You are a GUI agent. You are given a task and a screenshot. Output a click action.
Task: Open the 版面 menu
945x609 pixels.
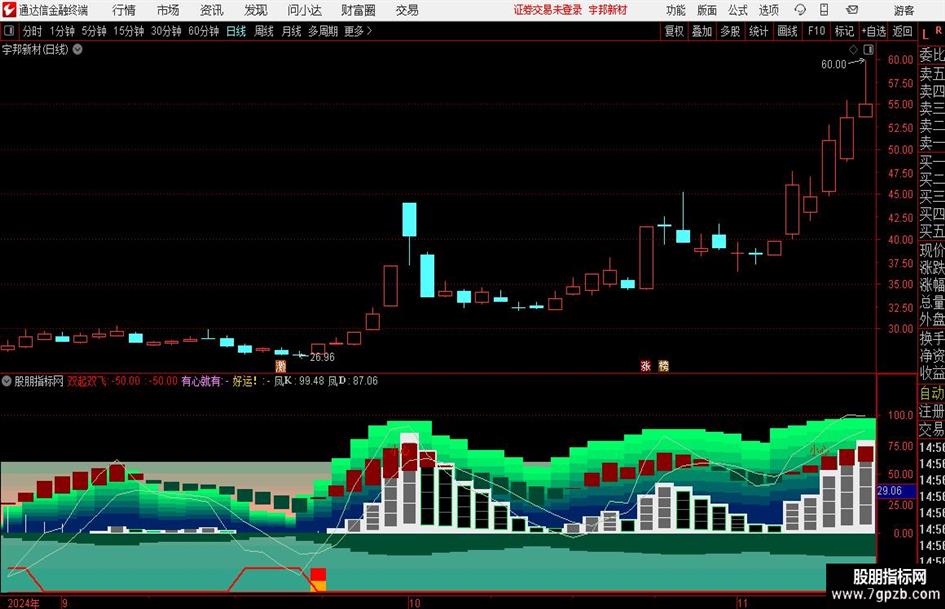[x=706, y=10]
